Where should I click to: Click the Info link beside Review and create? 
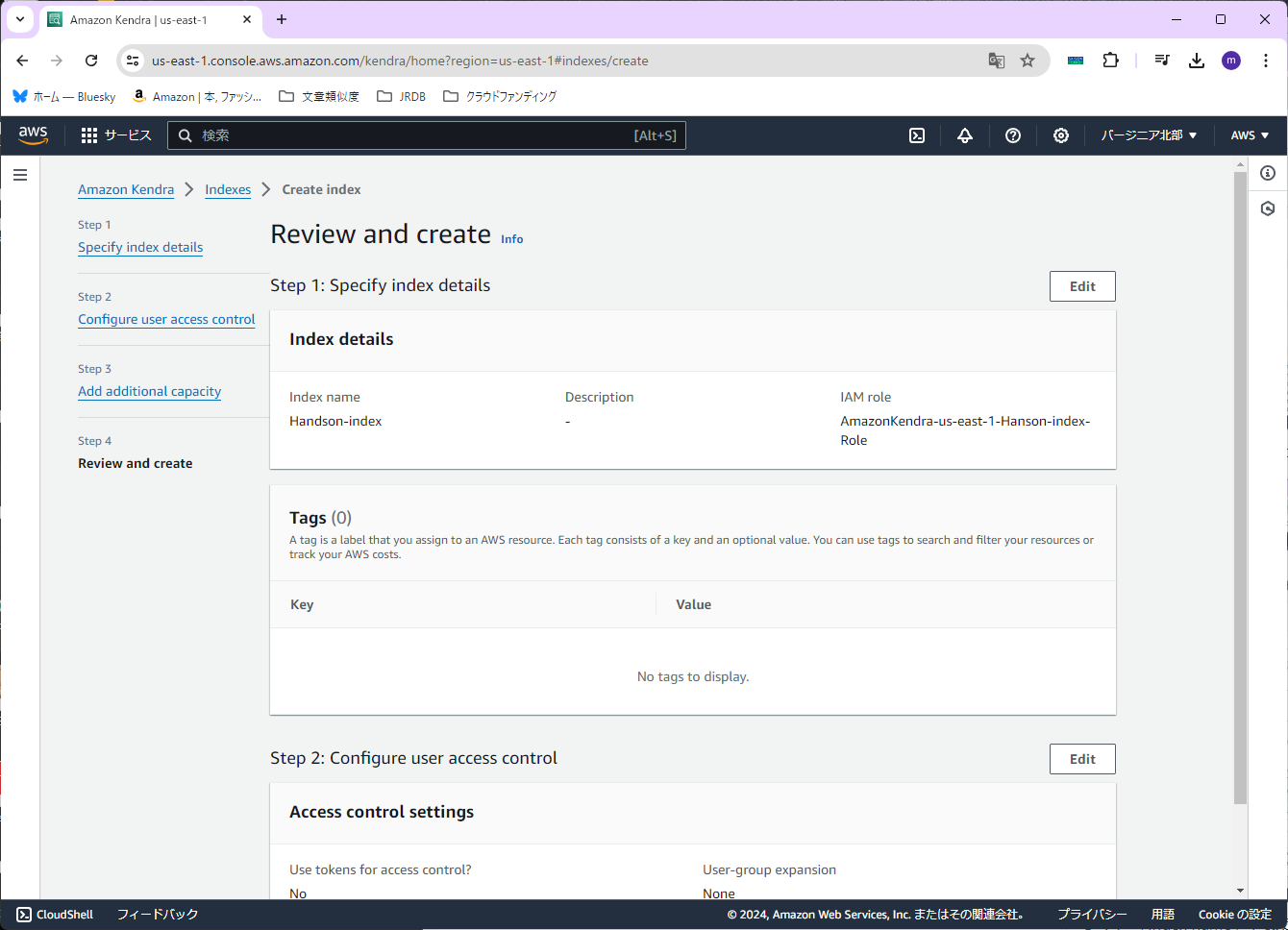tap(511, 239)
